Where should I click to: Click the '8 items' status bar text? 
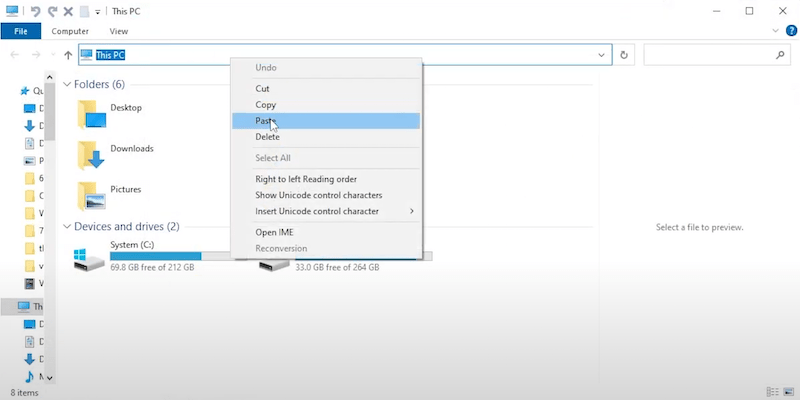coord(24,392)
